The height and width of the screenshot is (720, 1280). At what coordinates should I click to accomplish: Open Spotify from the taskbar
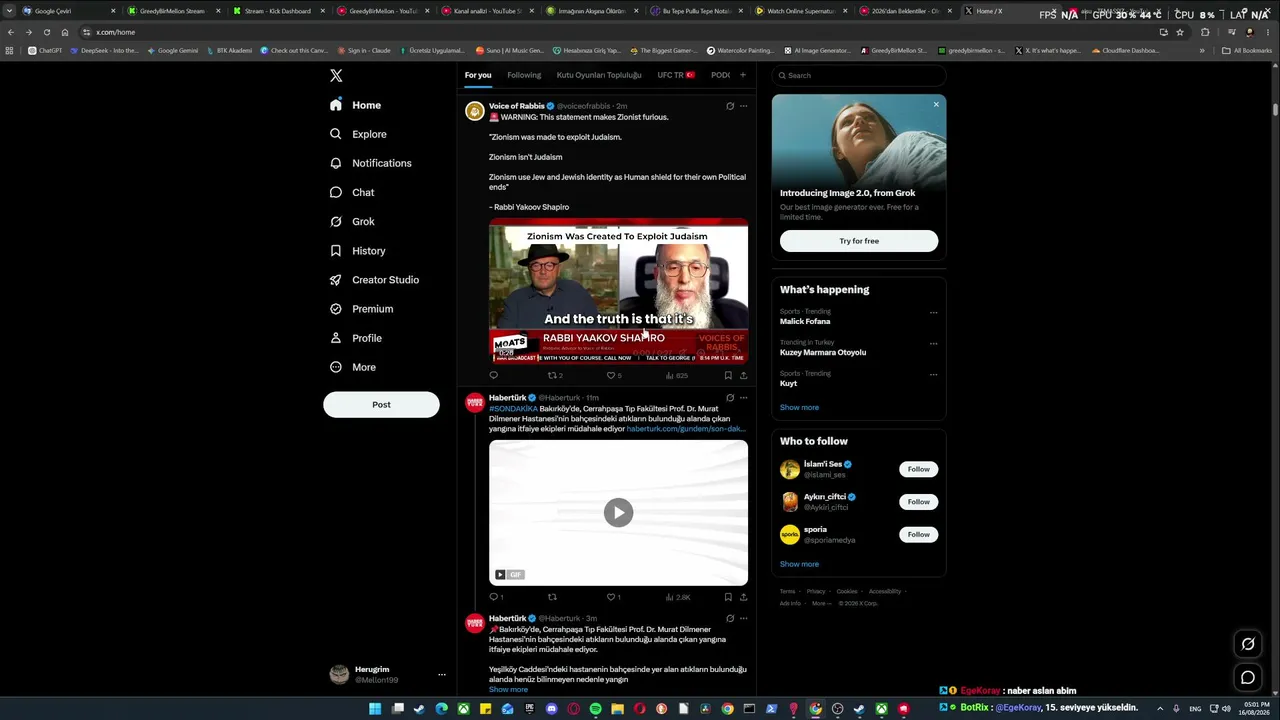click(595, 709)
